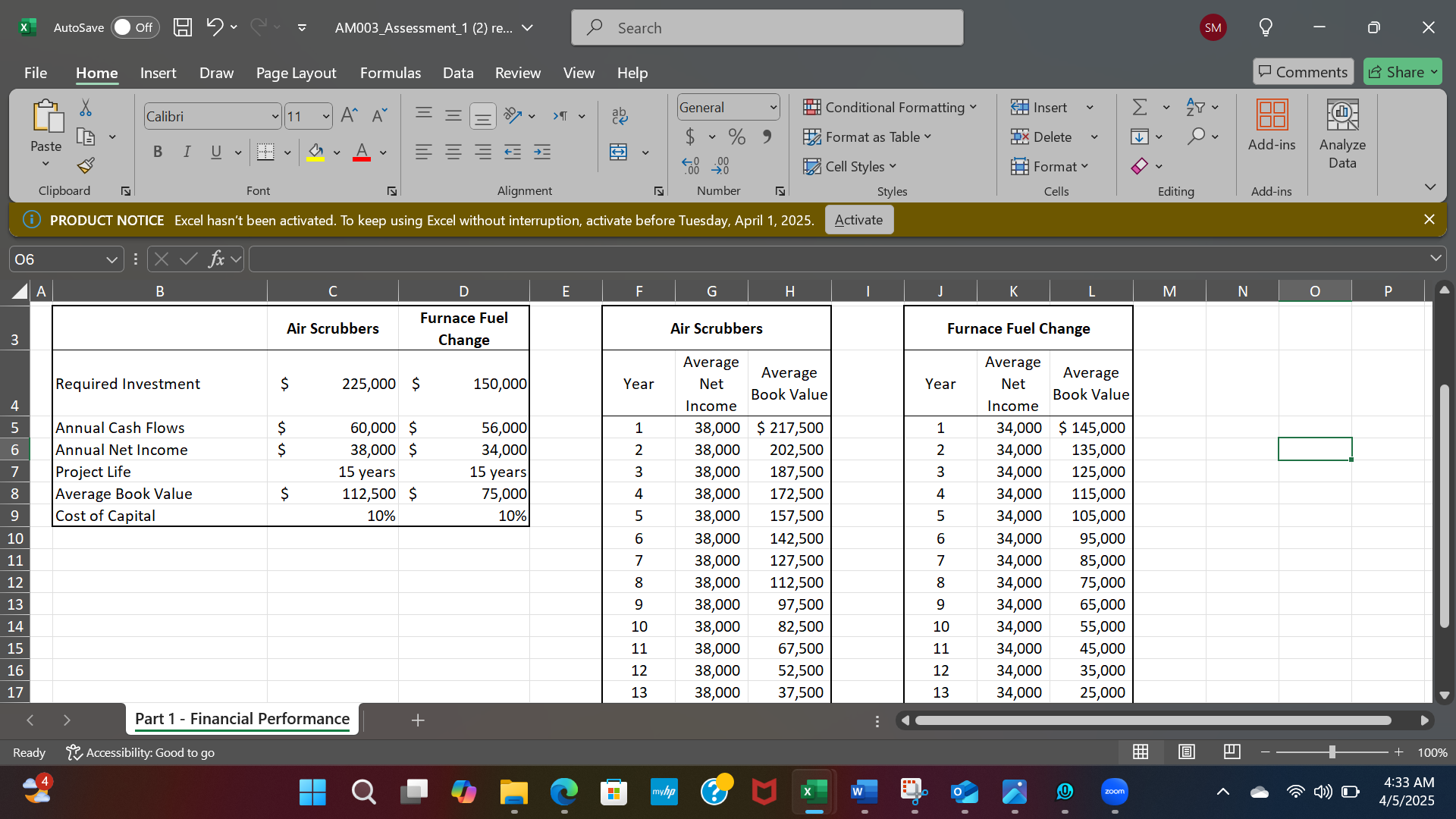
Task: Switch to the Formulas ribbon tab
Action: tap(390, 73)
